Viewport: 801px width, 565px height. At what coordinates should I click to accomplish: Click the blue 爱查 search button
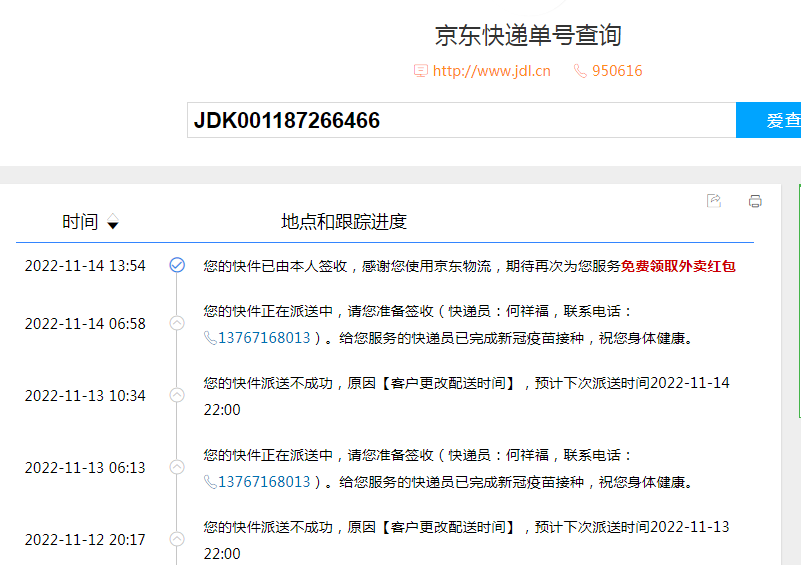coord(768,120)
